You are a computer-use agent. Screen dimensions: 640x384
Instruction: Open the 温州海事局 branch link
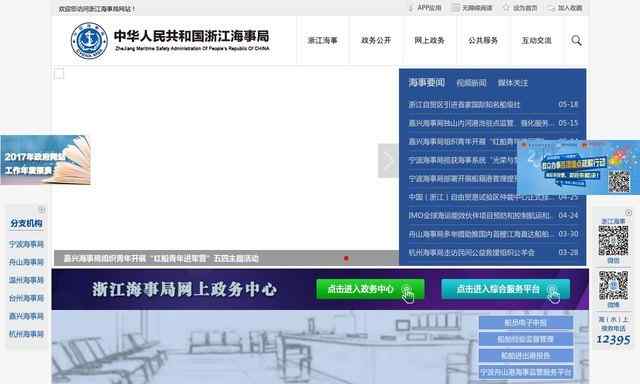click(27, 280)
